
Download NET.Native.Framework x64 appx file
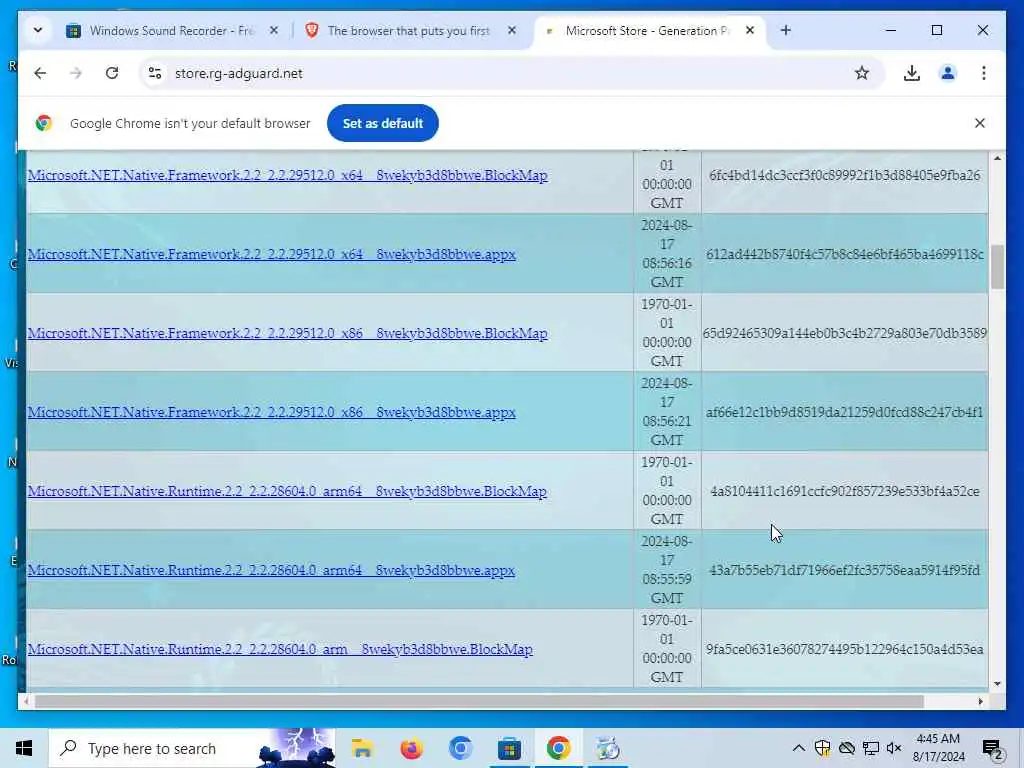pyautogui.click(x=272, y=254)
